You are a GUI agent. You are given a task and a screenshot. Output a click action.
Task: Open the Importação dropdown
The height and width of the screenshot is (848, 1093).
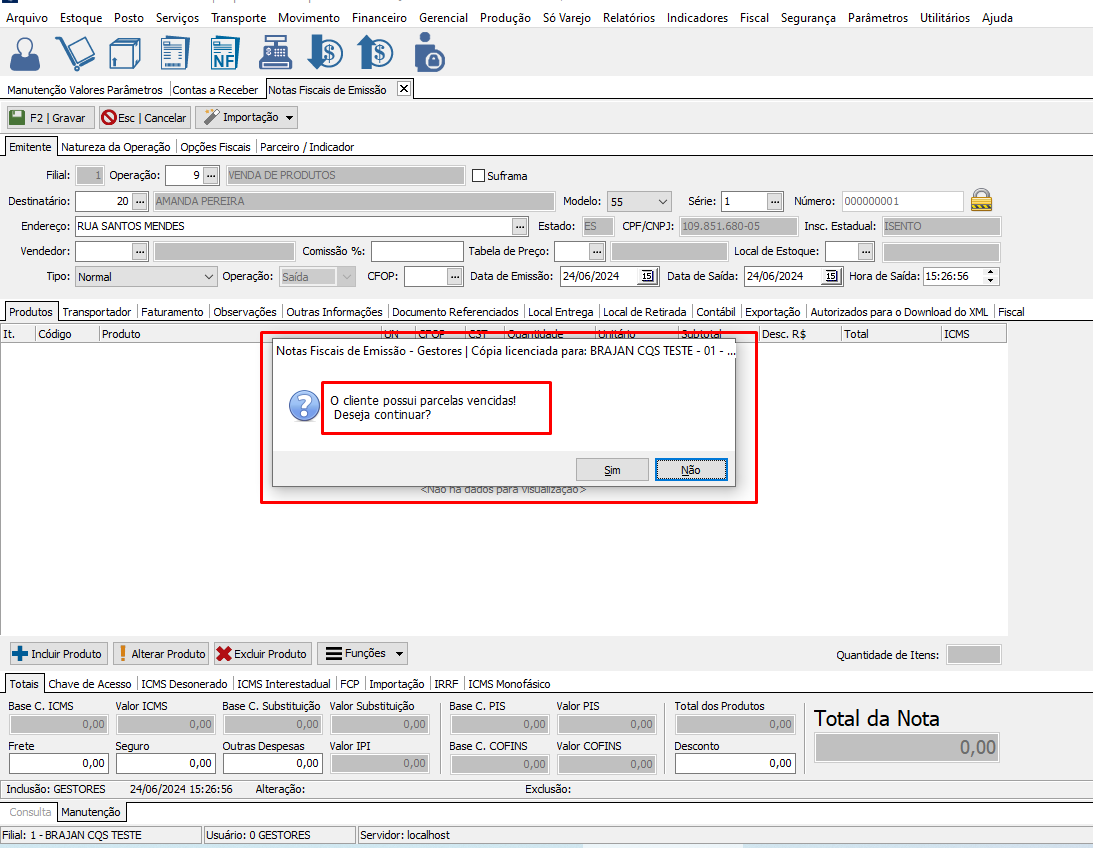point(247,118)
